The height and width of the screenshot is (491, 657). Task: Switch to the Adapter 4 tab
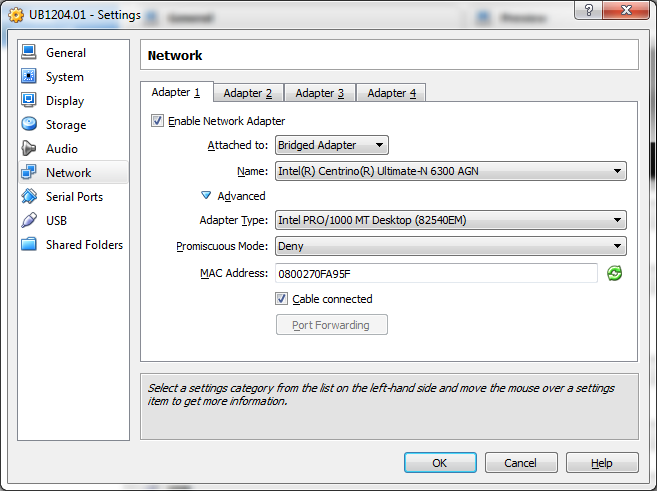391,93
